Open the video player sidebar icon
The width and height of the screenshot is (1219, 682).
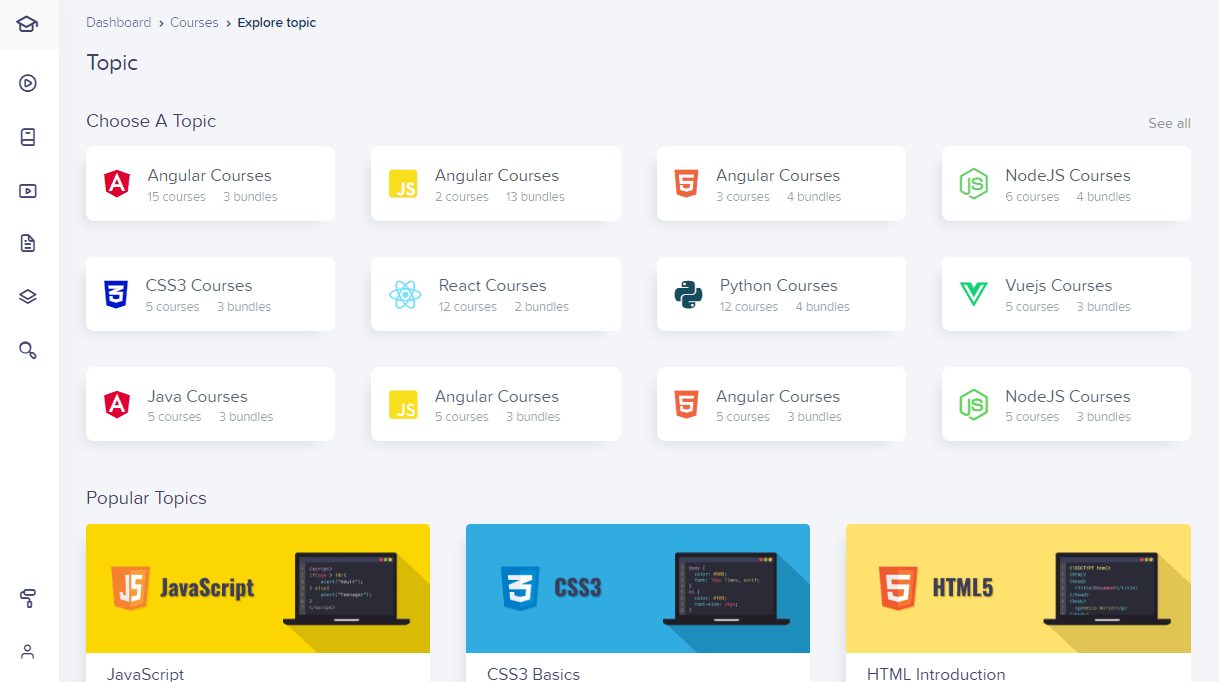click(28, 190)
